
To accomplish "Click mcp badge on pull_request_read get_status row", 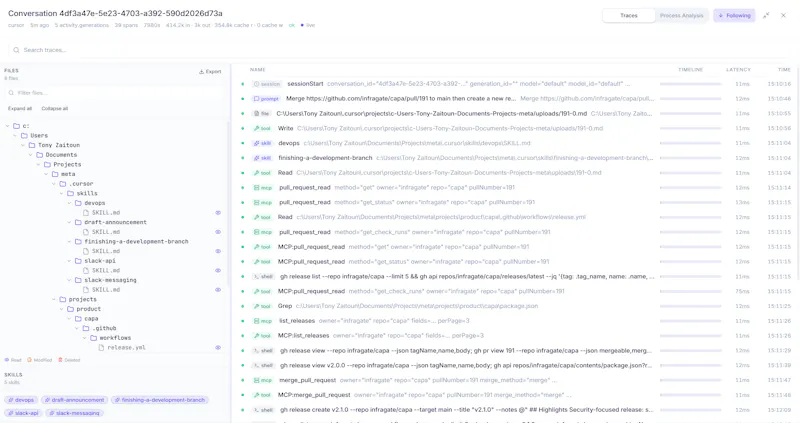I will (x=263, y=203).
